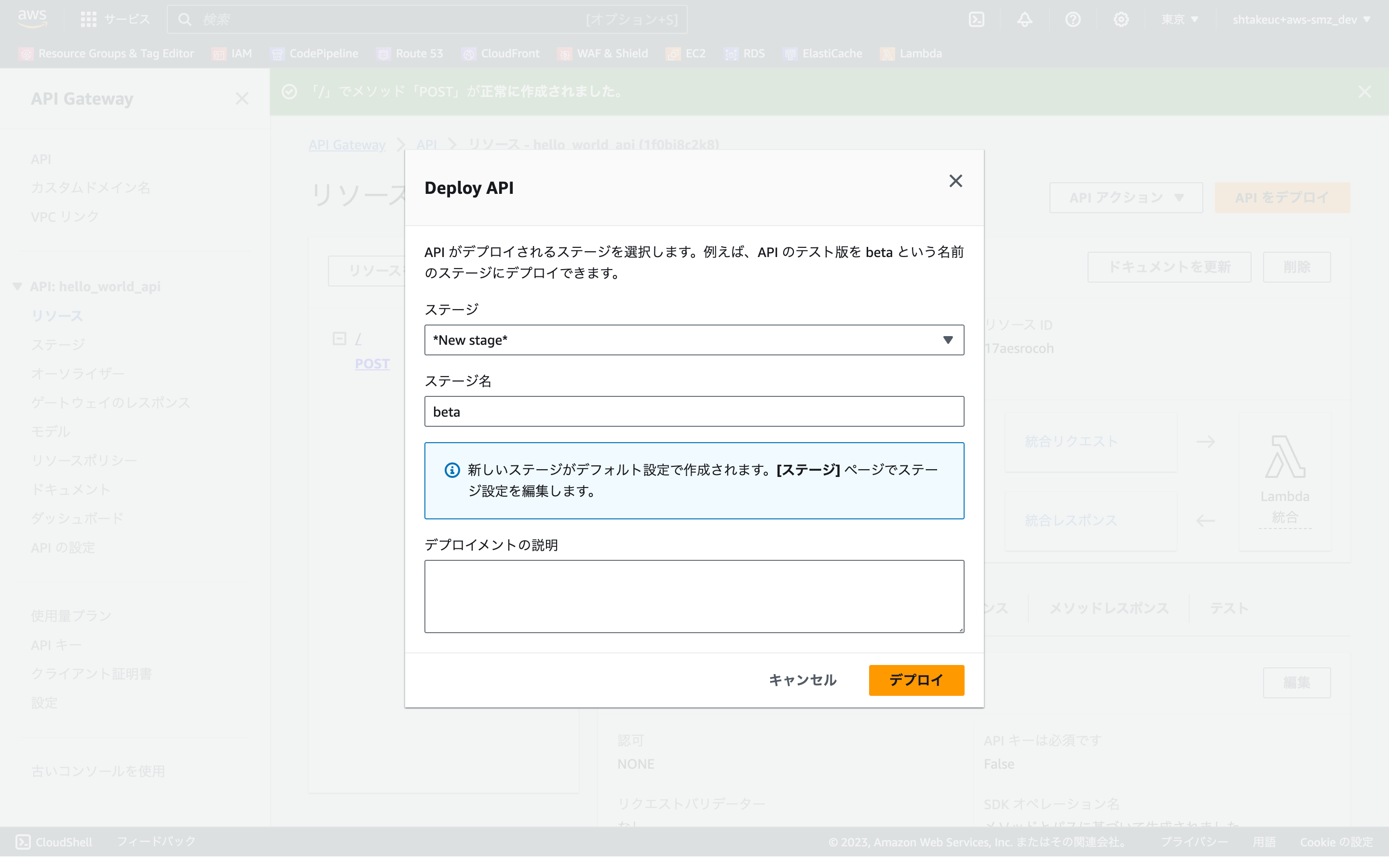Open the モデル sidebar item
Screen dimensions: 1389x868
click(51, 432)
